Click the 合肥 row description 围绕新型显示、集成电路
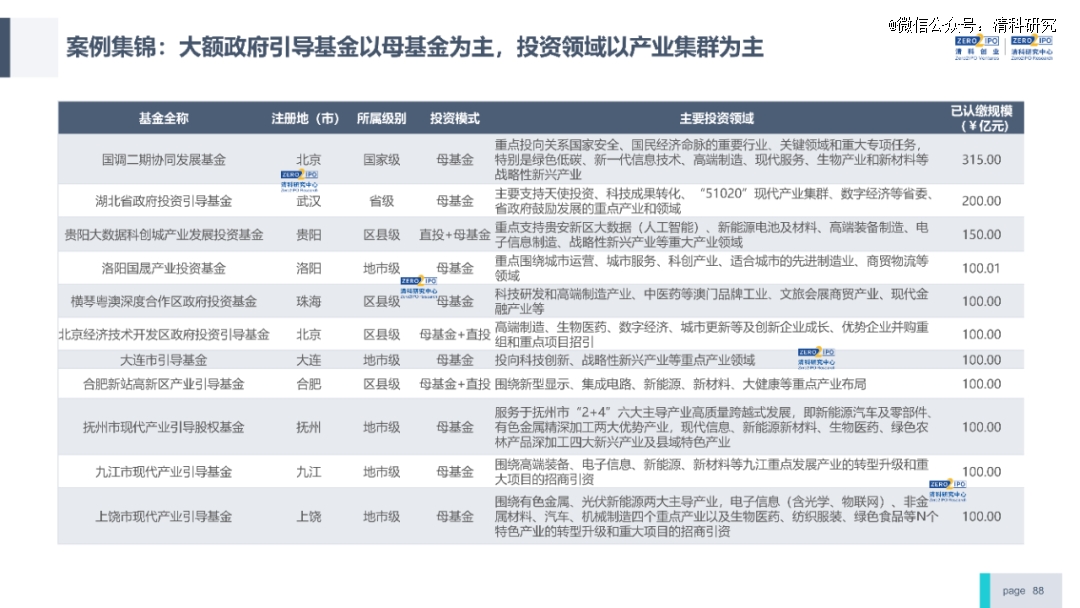Screen dimensions: 1080x608 pos(680,384)
